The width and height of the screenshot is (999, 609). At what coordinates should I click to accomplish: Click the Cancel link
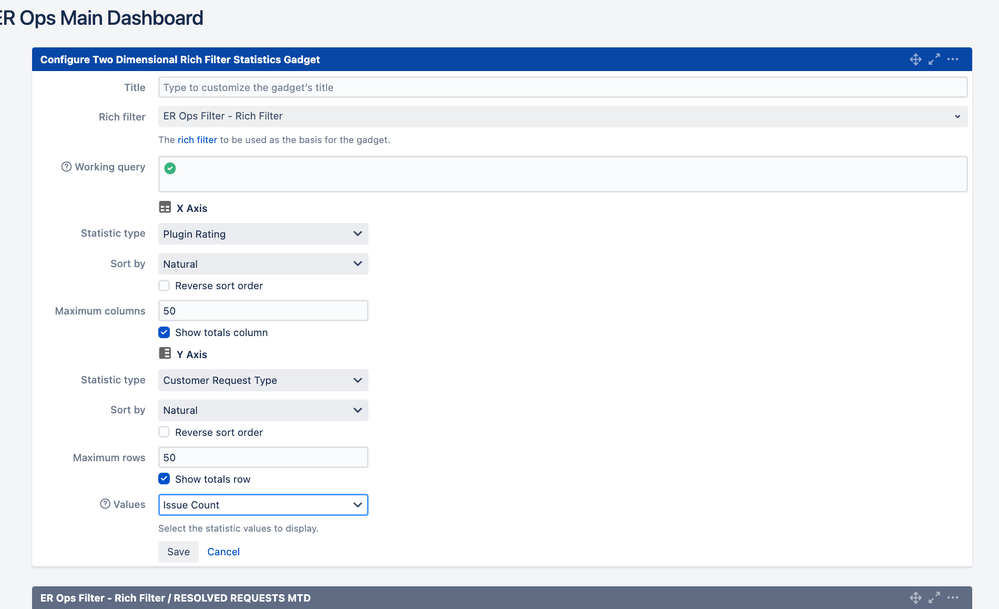pos(223,552)
